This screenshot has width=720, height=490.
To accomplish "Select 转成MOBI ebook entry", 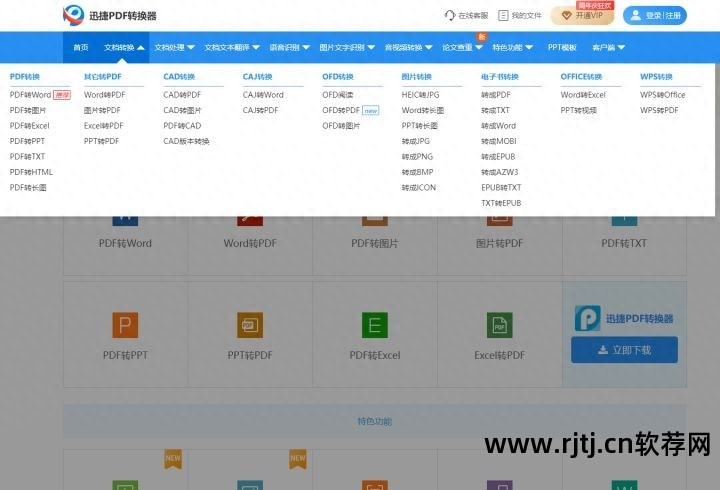I will pos(499,141).
